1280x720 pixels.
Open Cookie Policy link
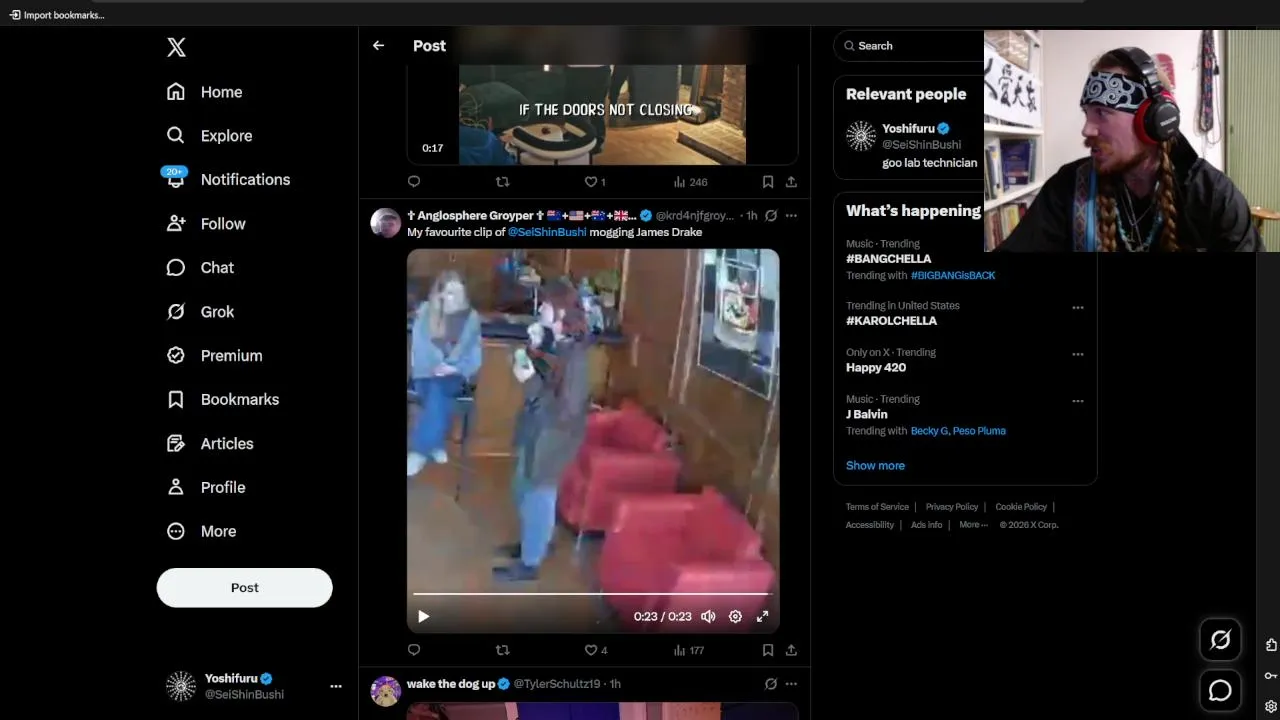[x=1021, y=507]
